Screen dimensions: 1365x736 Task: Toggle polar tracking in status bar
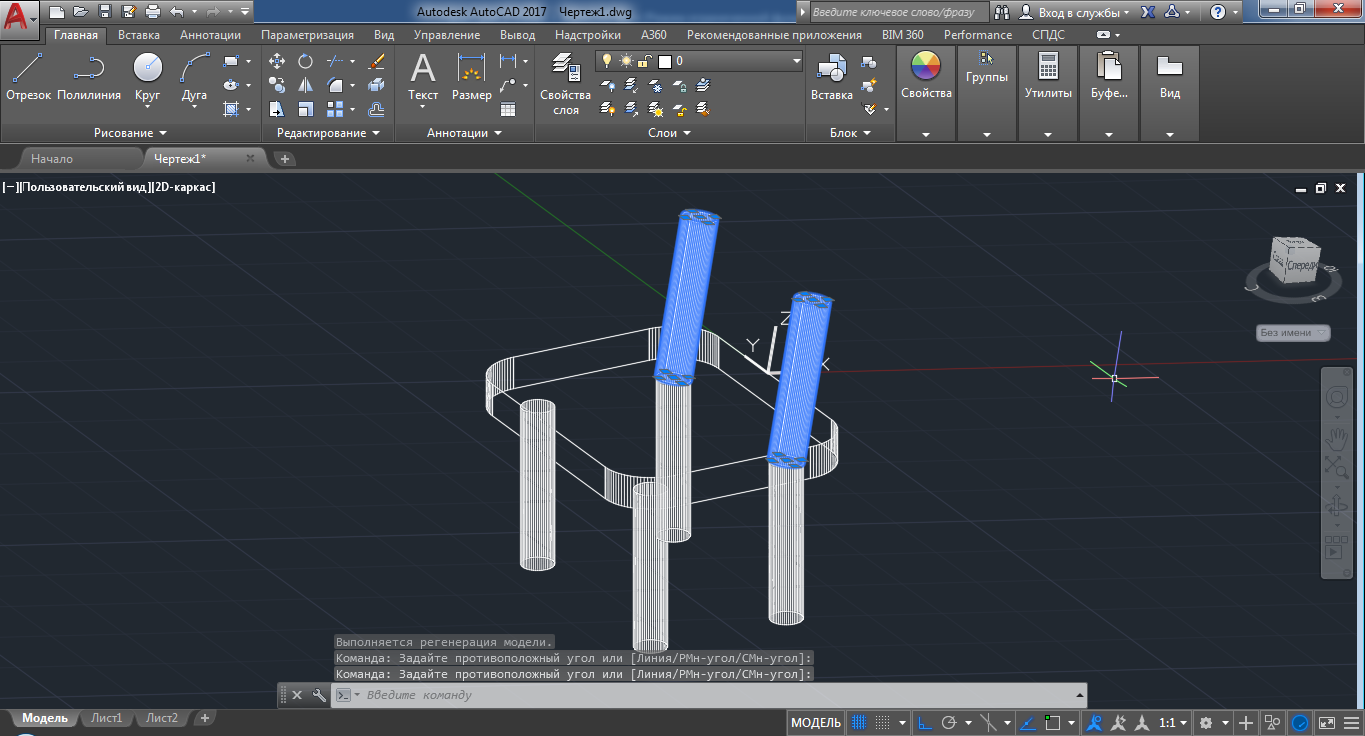click(x=949, y=722)
